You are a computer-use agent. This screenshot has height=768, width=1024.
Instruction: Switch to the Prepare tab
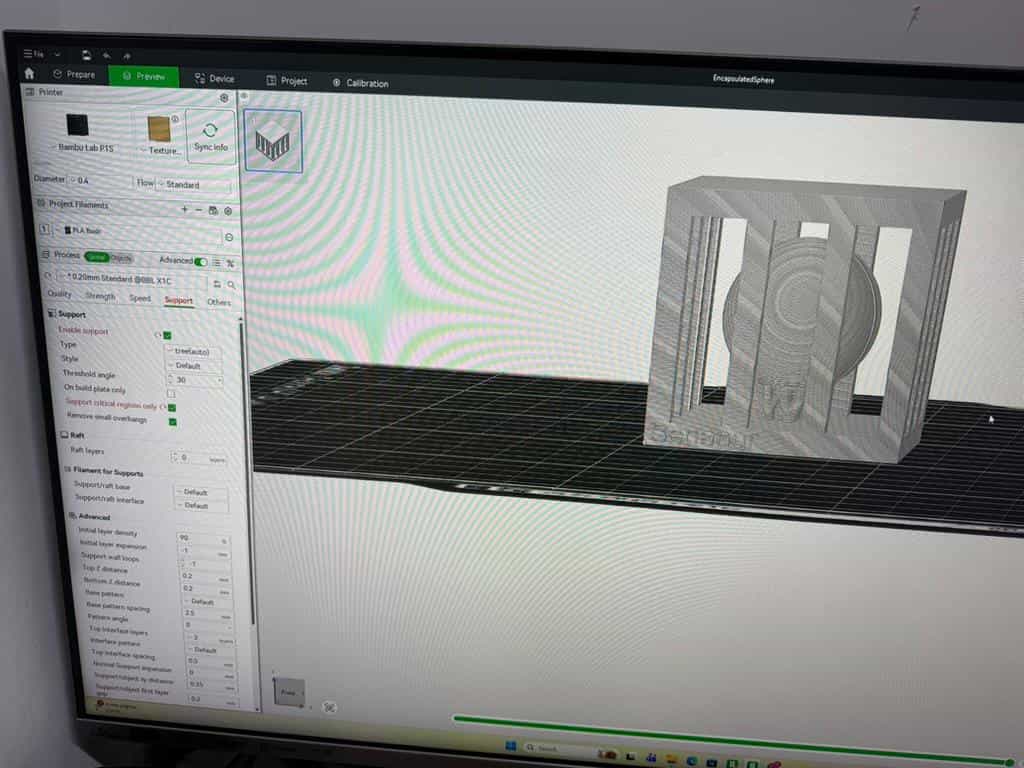click(x=74, y=74)
